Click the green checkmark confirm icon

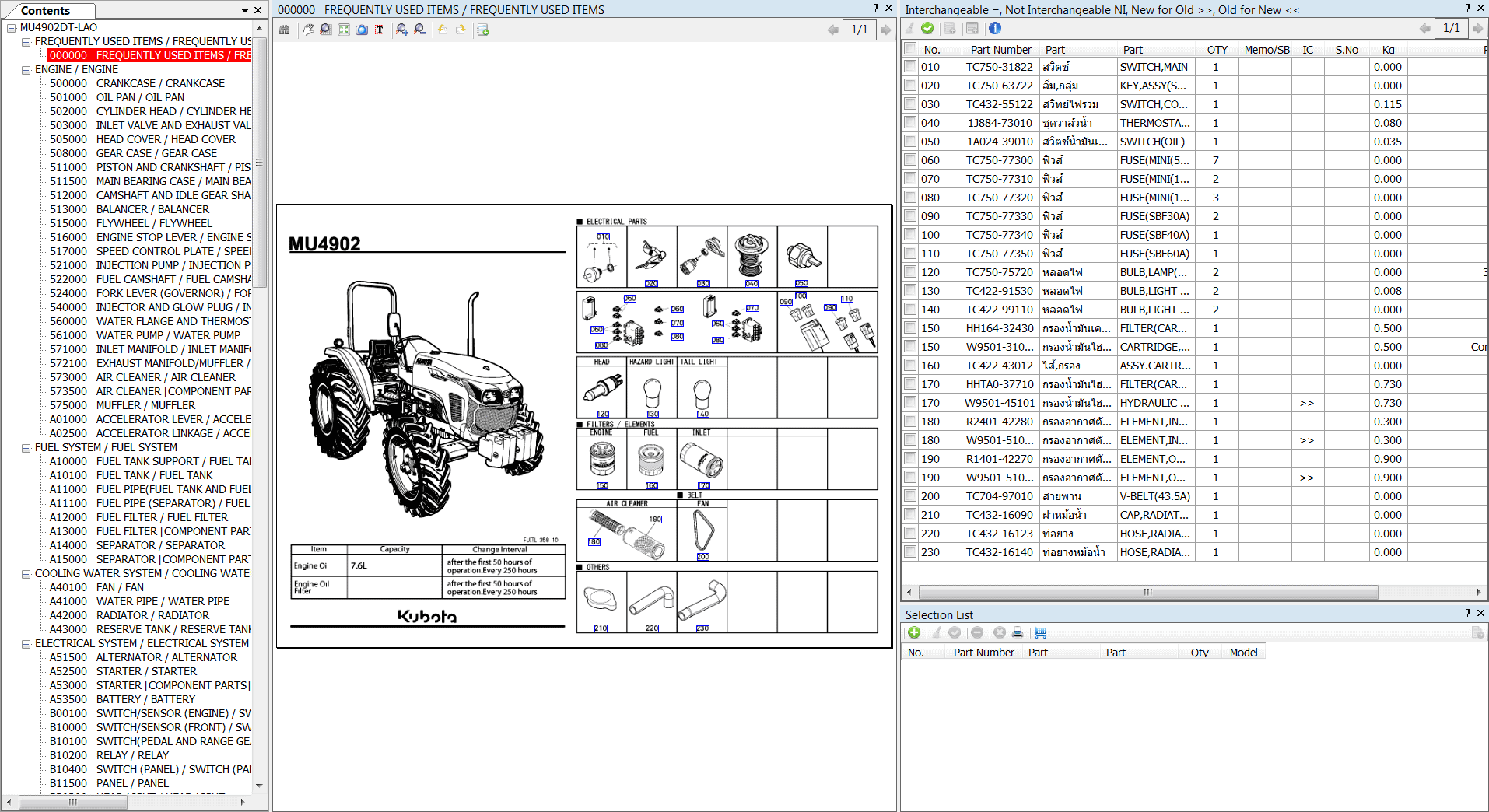(x=927, y=29)
